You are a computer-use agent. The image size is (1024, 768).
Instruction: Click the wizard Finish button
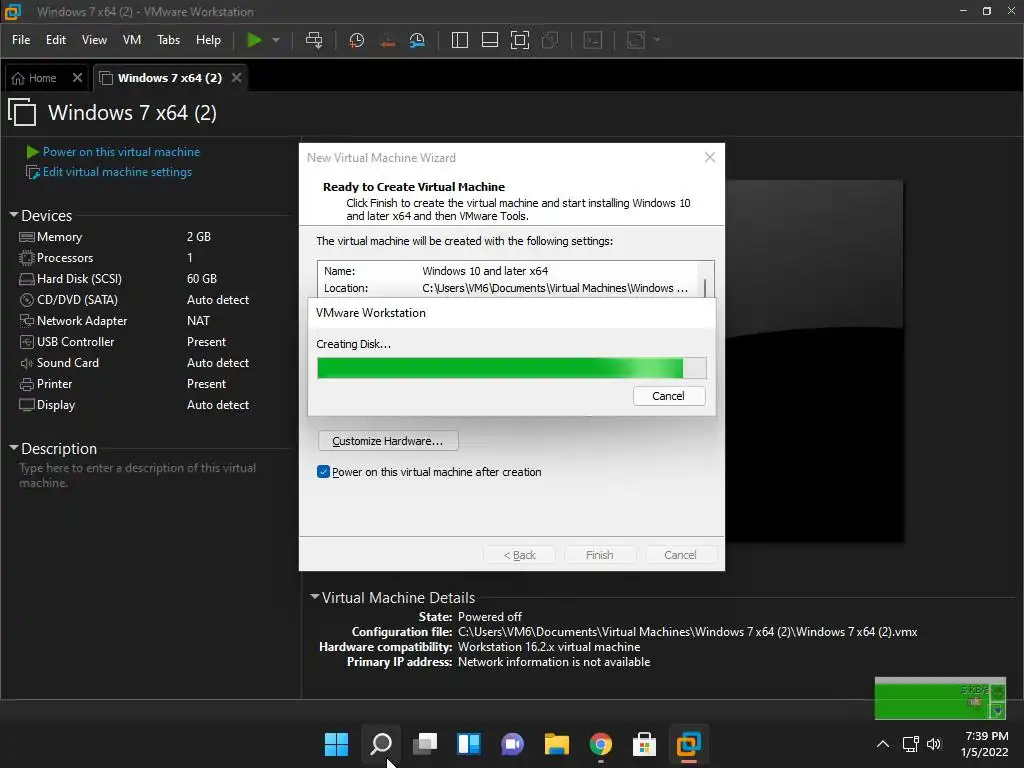(600, 554)
